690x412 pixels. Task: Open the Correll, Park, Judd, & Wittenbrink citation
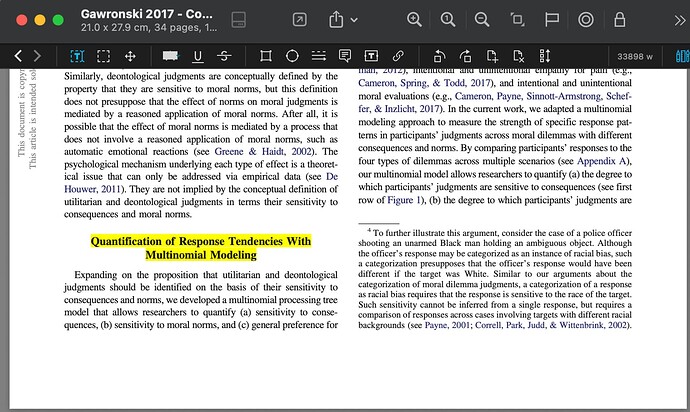551,325
